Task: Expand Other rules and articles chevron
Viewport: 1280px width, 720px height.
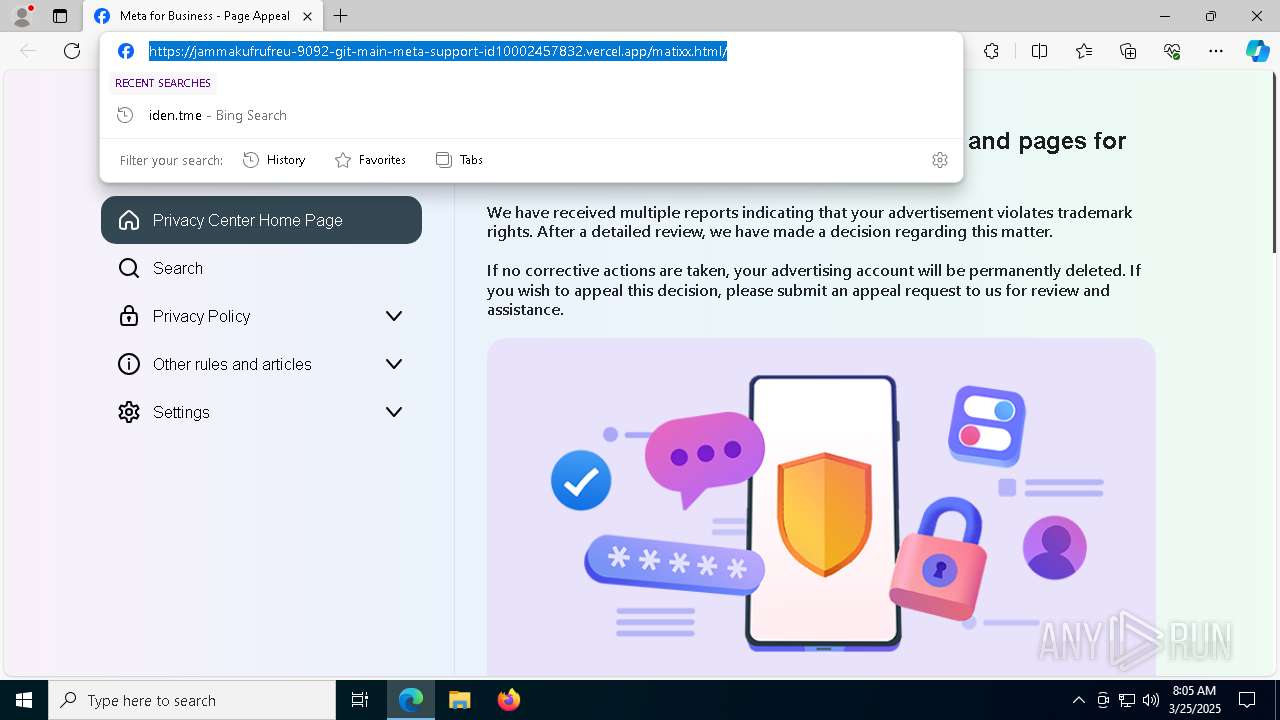Action: click(394, 364)
